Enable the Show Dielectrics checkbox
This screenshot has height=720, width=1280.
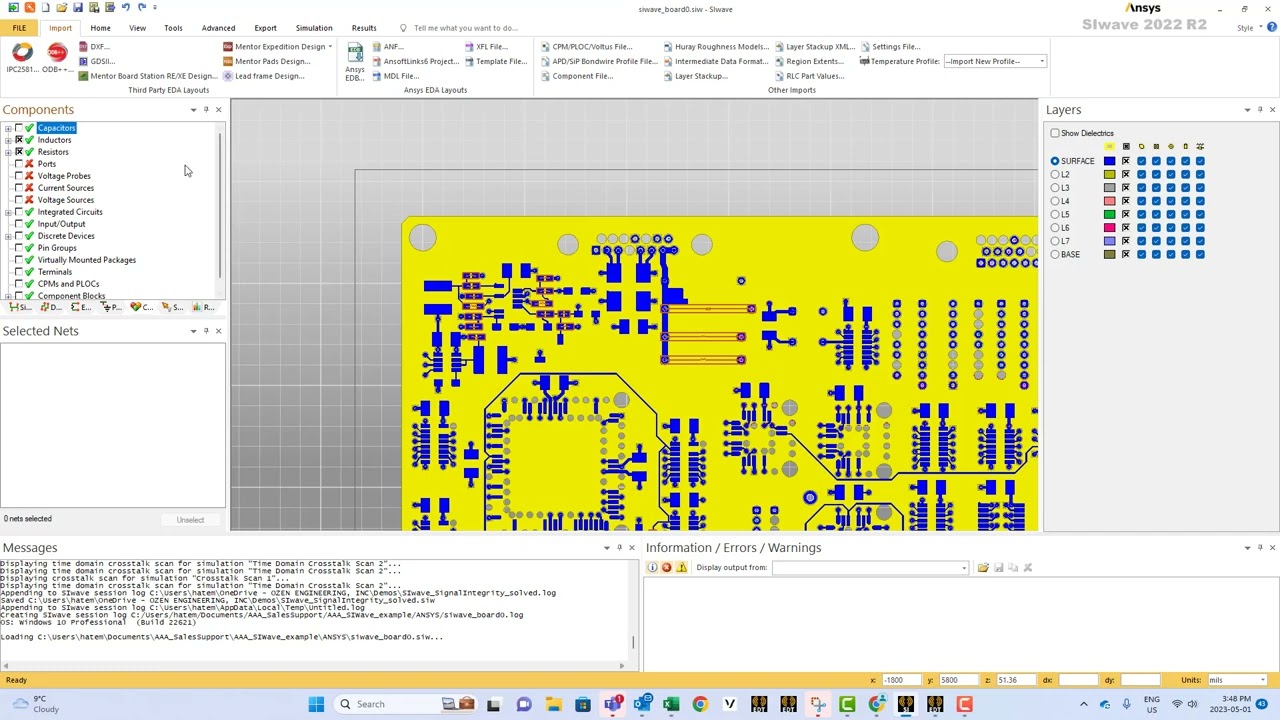point(1055,133)
